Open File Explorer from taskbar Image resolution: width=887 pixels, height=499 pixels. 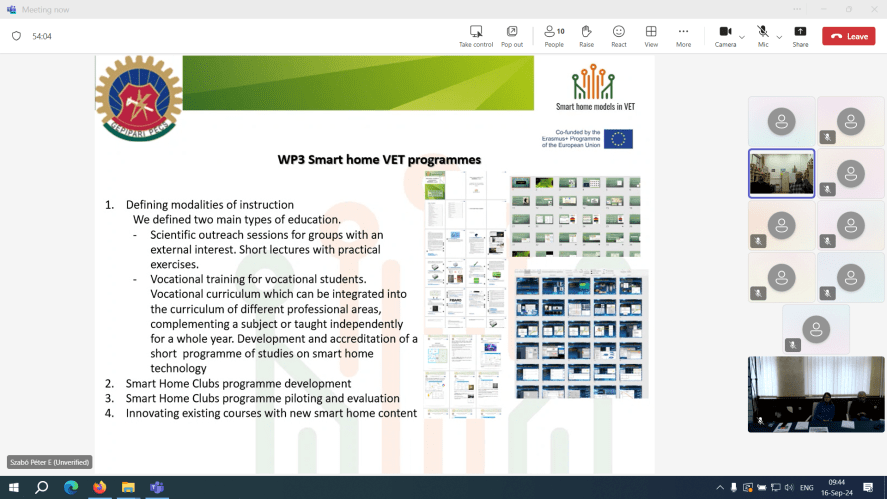[128, 487]
